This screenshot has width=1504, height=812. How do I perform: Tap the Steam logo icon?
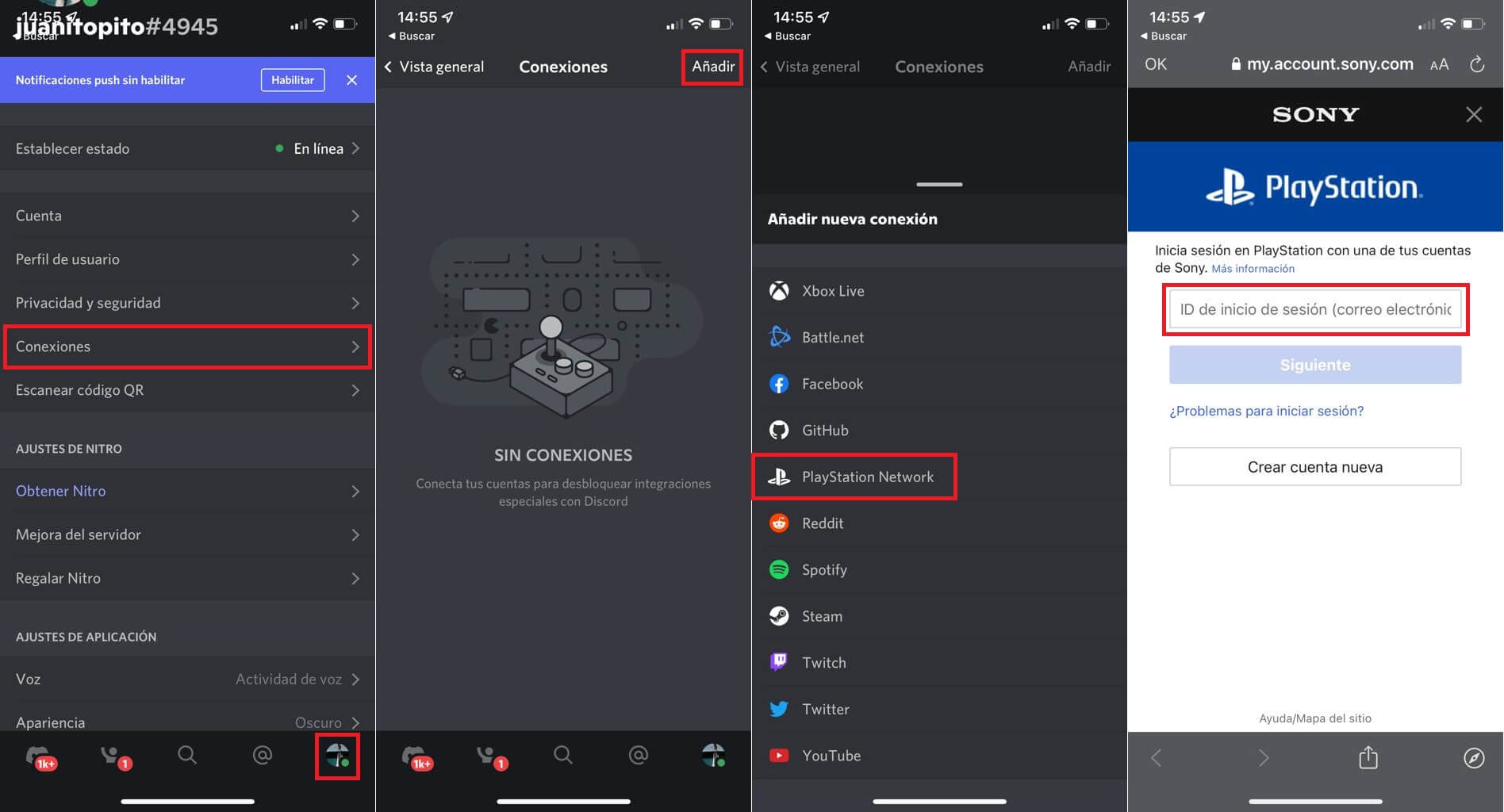point(779,616)
